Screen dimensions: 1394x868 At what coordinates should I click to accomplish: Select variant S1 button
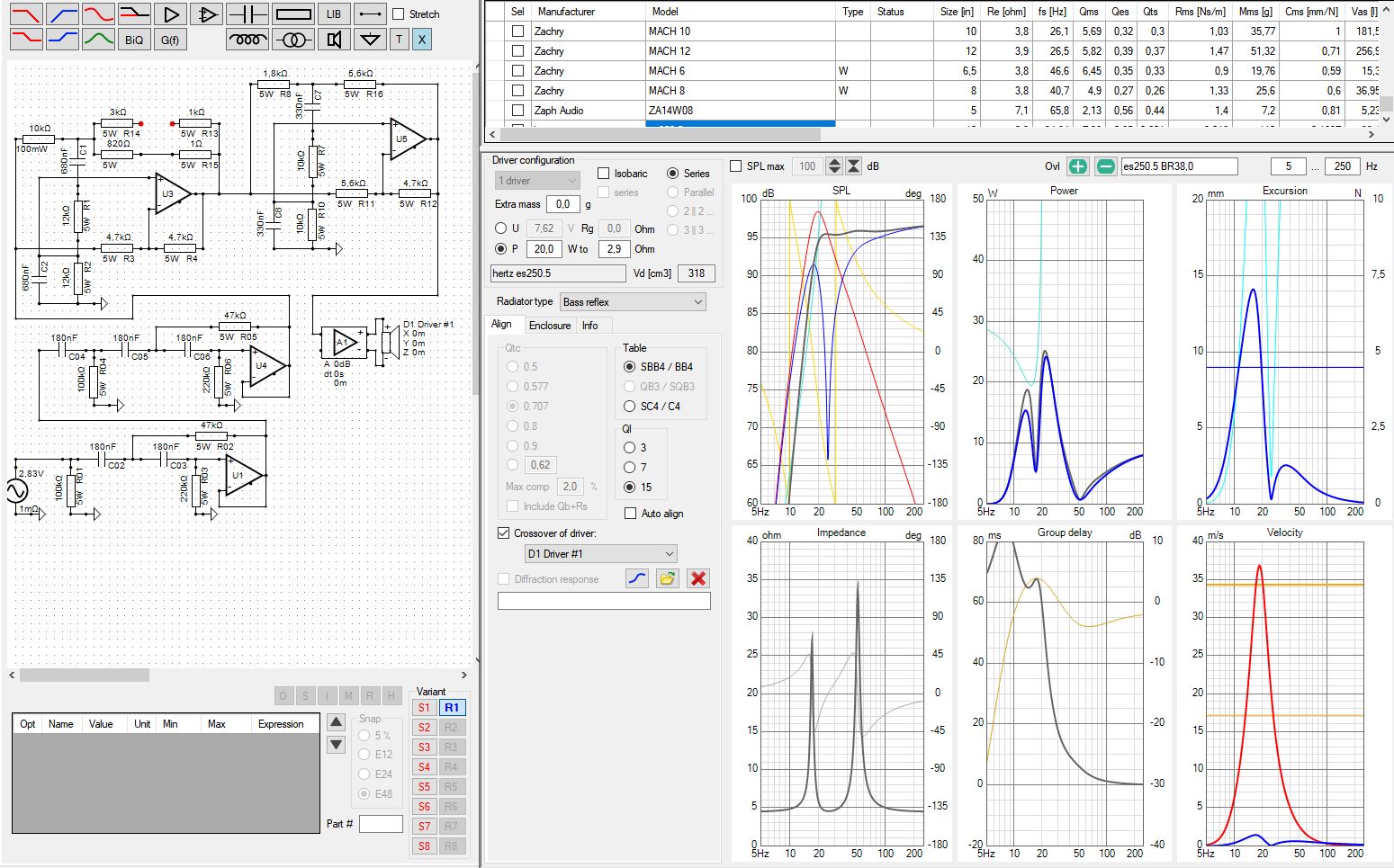point(425,708)
